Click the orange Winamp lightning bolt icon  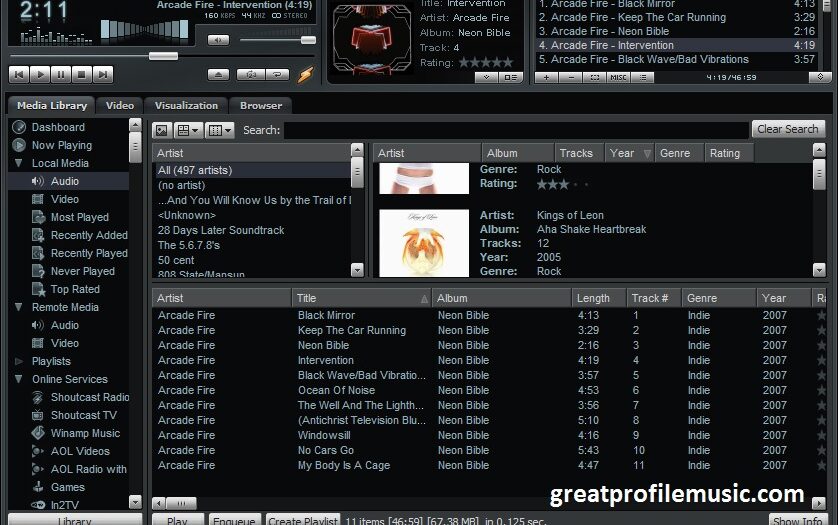[305, 74]
